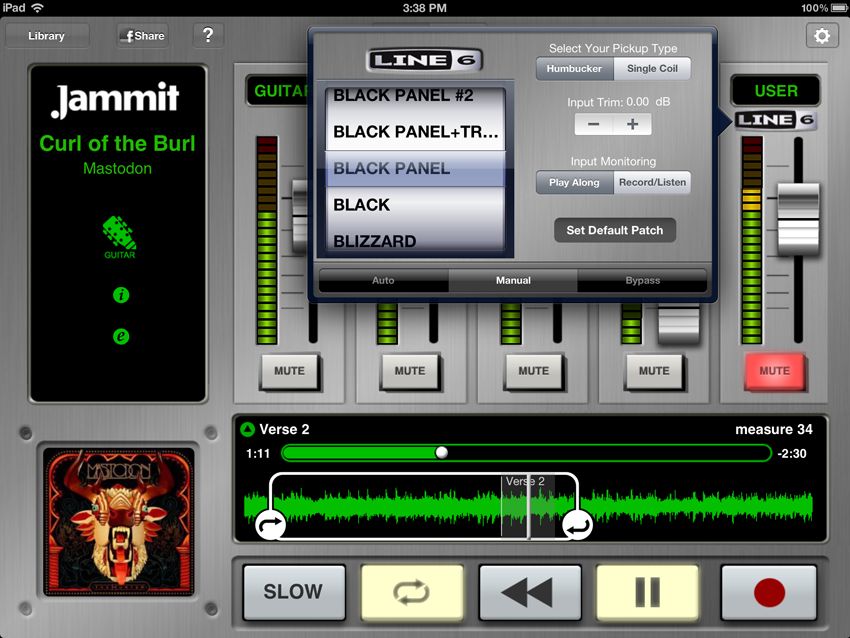Screen dimensions: 850x638
Task: Open the settings gear
Action: [x=822, y=36]
